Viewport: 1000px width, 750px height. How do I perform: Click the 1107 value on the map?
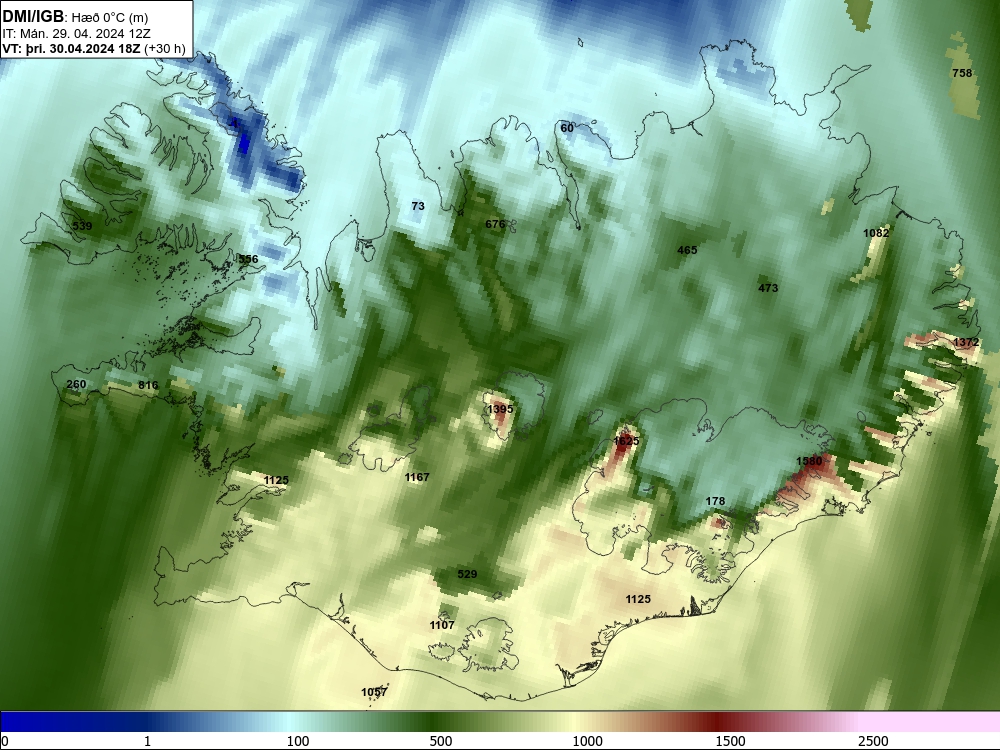[441, 625]
